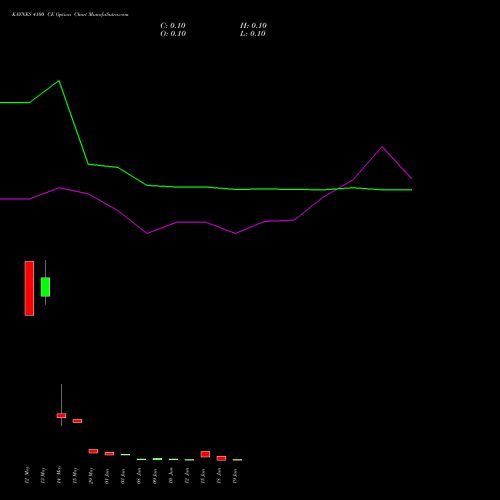Select the 'O: 0.10' open value
Image resolution: width=500 pixels, height=500 pixels.
(x=173, y=34)
